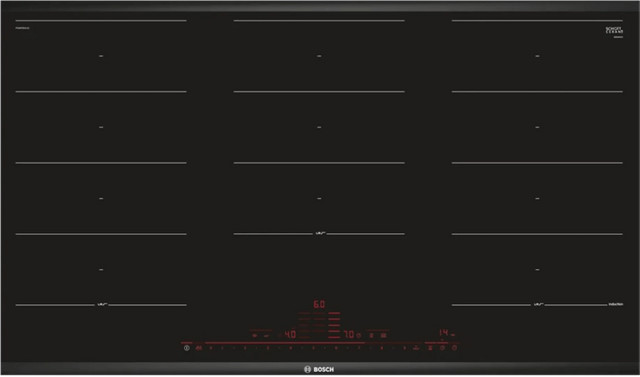Set power level 4 on the slider scale
Screen dimensions: 640x377
click(x=291, y=348)
